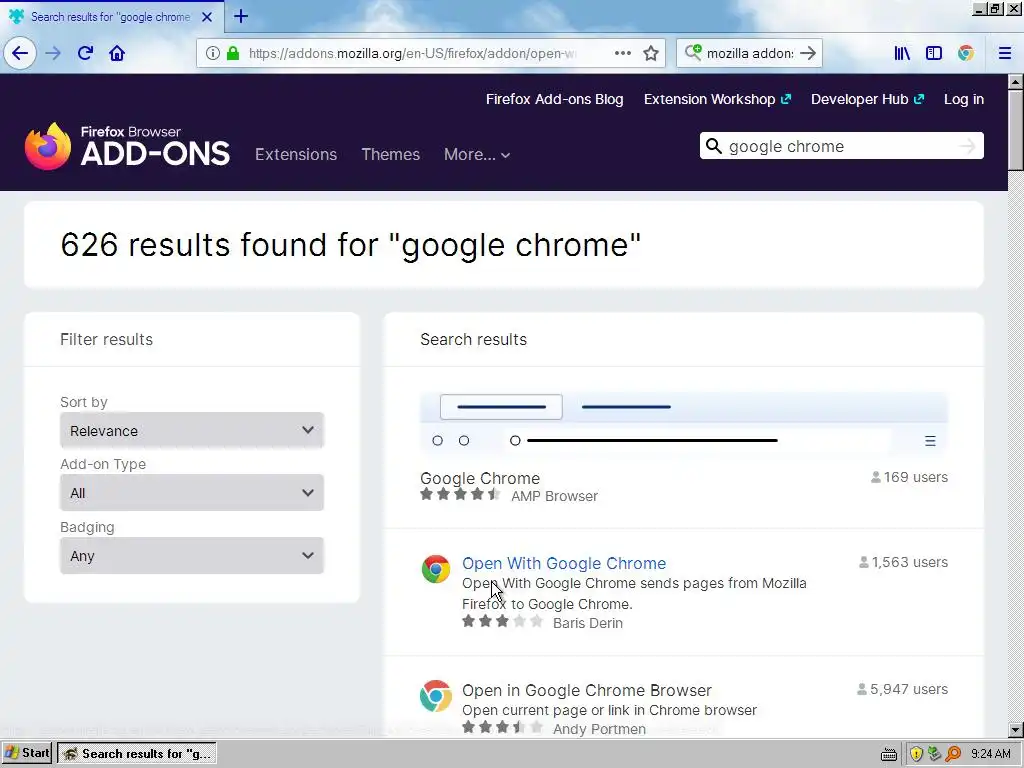Bookmark this page with the star
The height and width of the screenshot is (768, 1024).
650,53
